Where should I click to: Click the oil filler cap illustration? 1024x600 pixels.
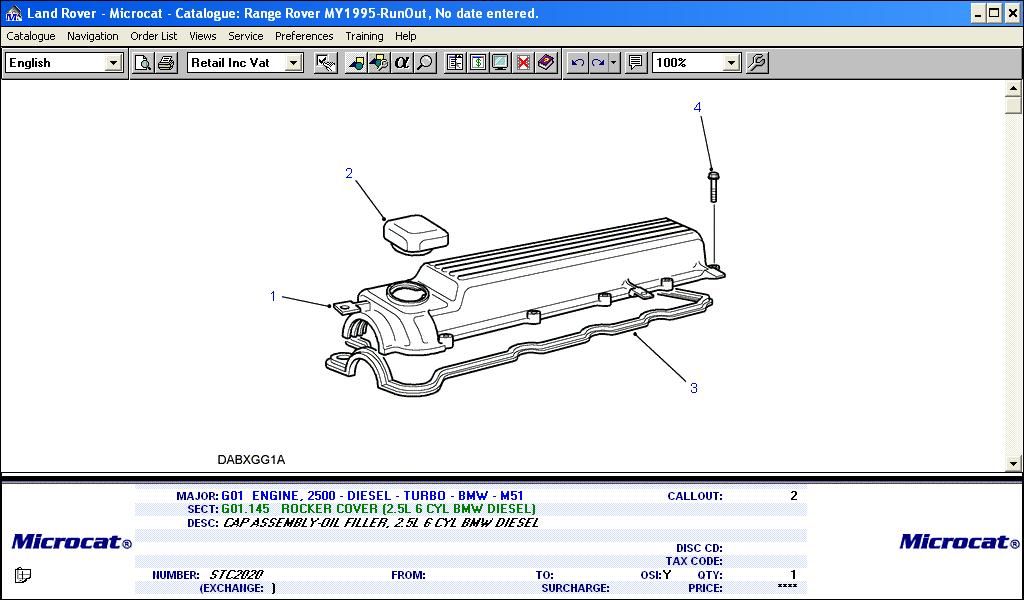415,236
